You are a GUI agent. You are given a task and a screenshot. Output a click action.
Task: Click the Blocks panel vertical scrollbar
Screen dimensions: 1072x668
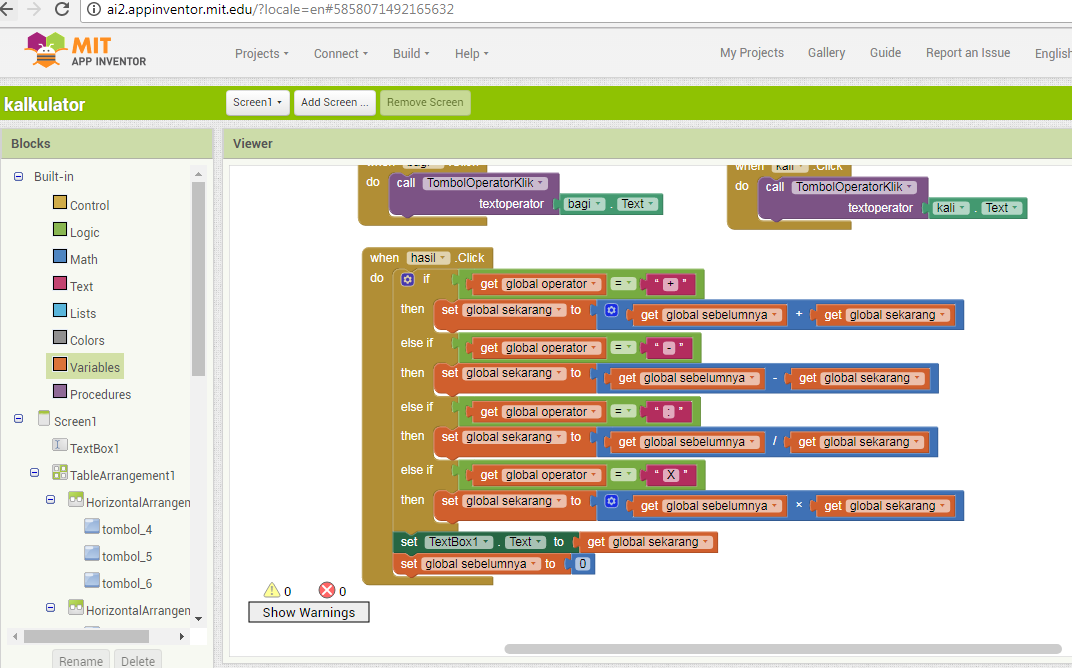coord(198,280)
